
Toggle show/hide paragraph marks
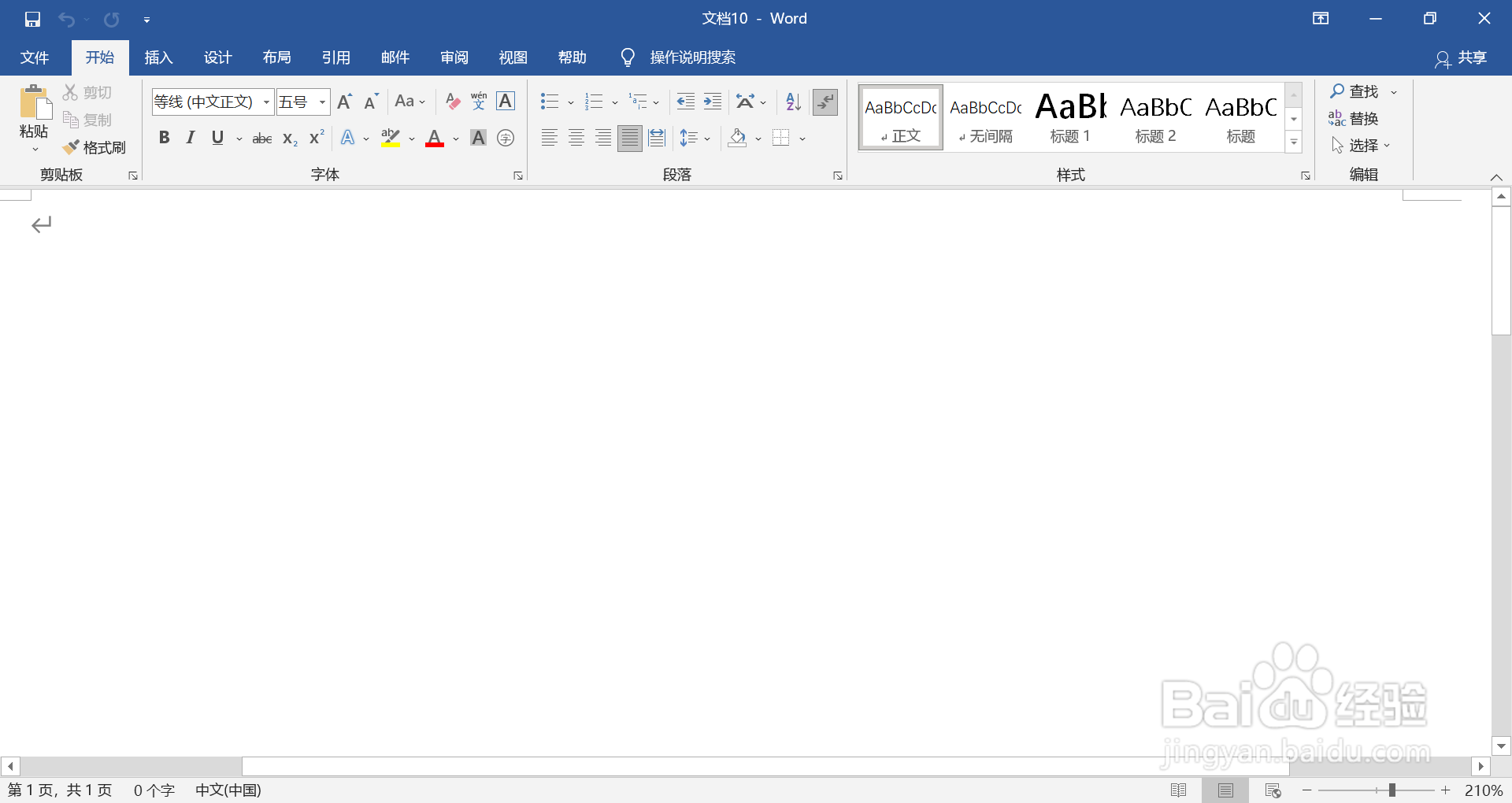(825, 102)
